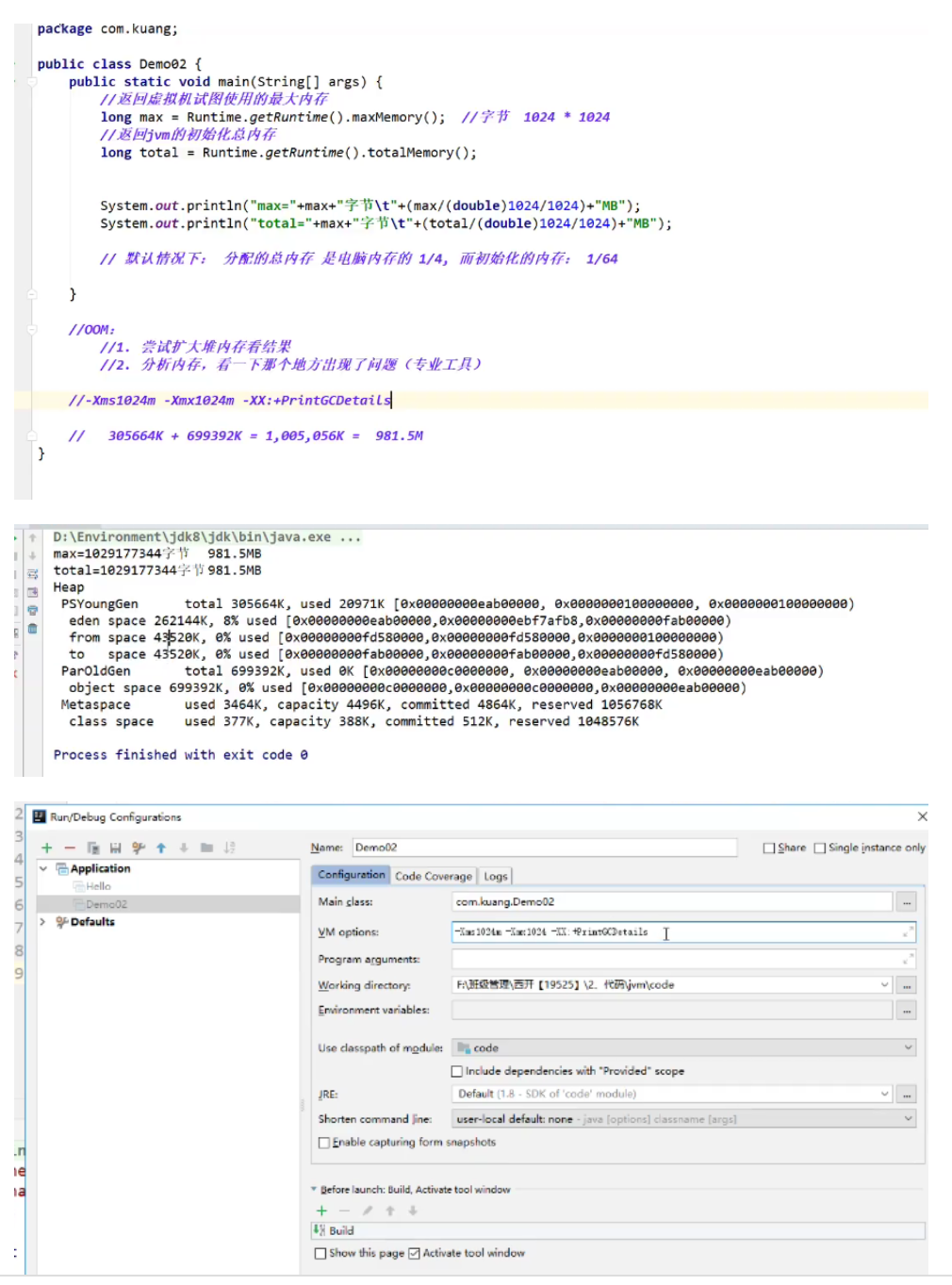
Task: Open the JRE dropdown
Action: [884, 1095]
